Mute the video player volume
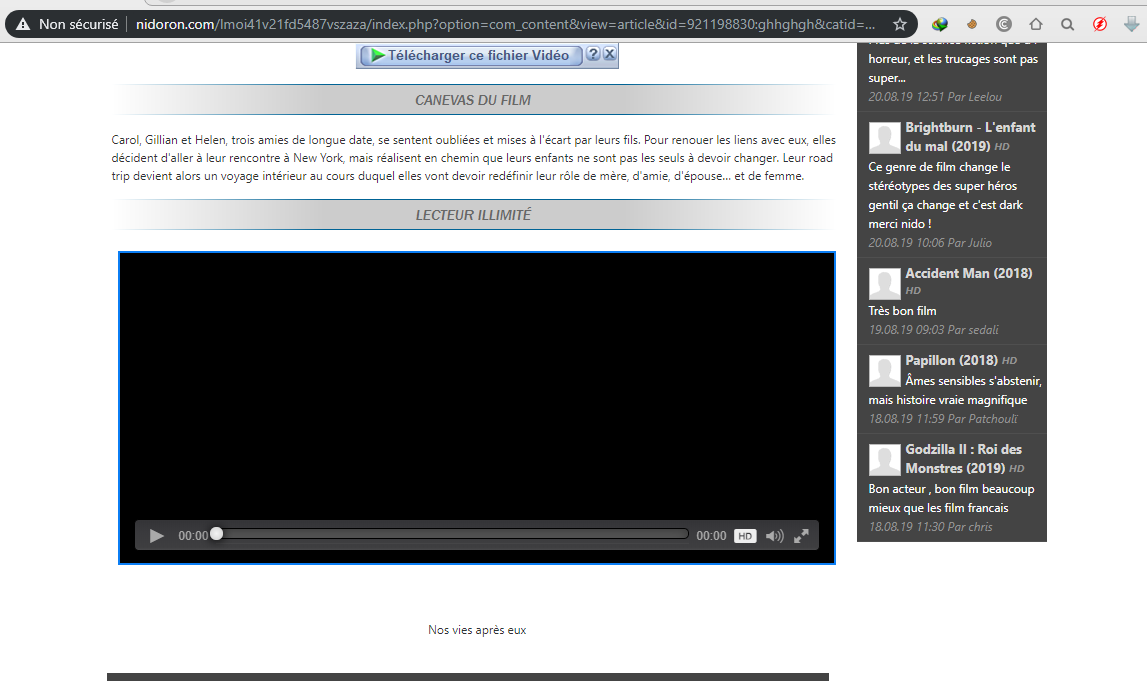Screen dimensions: 1147x681 pyautogui.click(x=775, y=535)
